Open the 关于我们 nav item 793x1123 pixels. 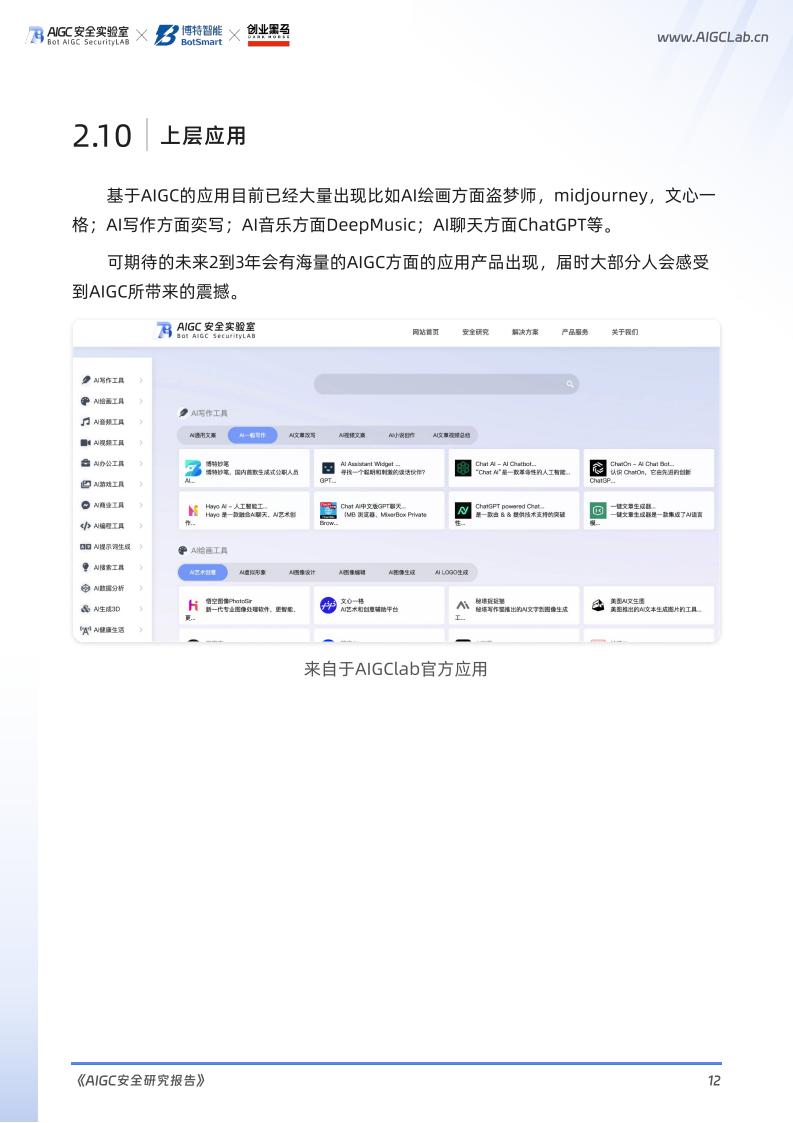tap(625, 332)
